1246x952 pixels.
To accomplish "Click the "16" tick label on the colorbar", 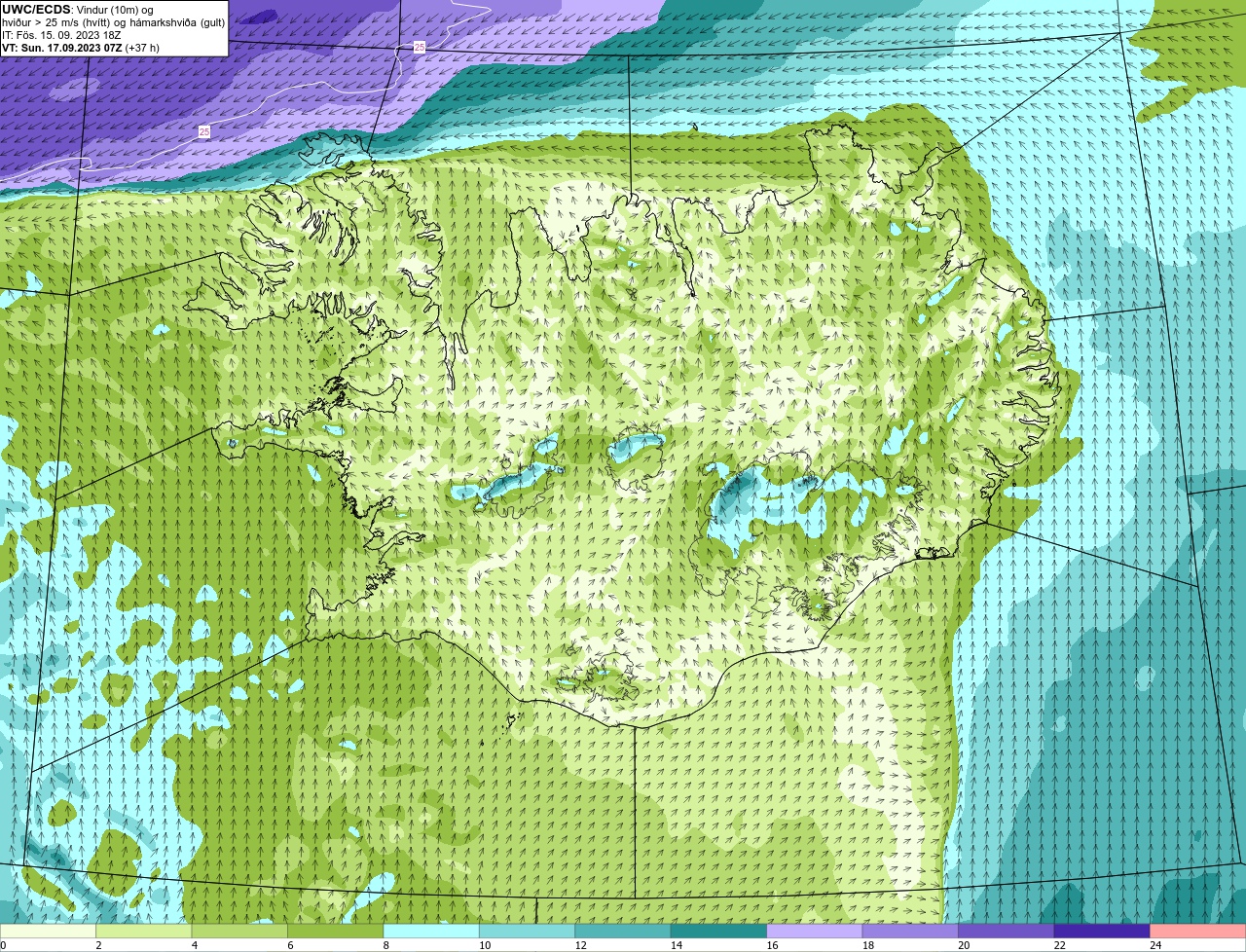I will coord(771,945).
